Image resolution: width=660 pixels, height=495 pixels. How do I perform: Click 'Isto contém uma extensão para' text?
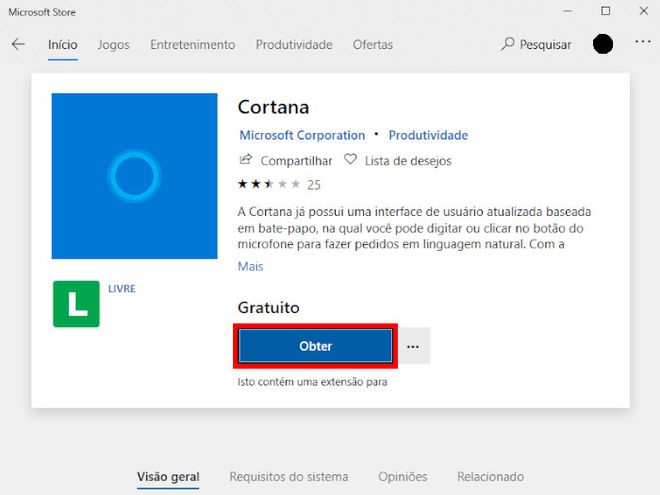point(312,382)
